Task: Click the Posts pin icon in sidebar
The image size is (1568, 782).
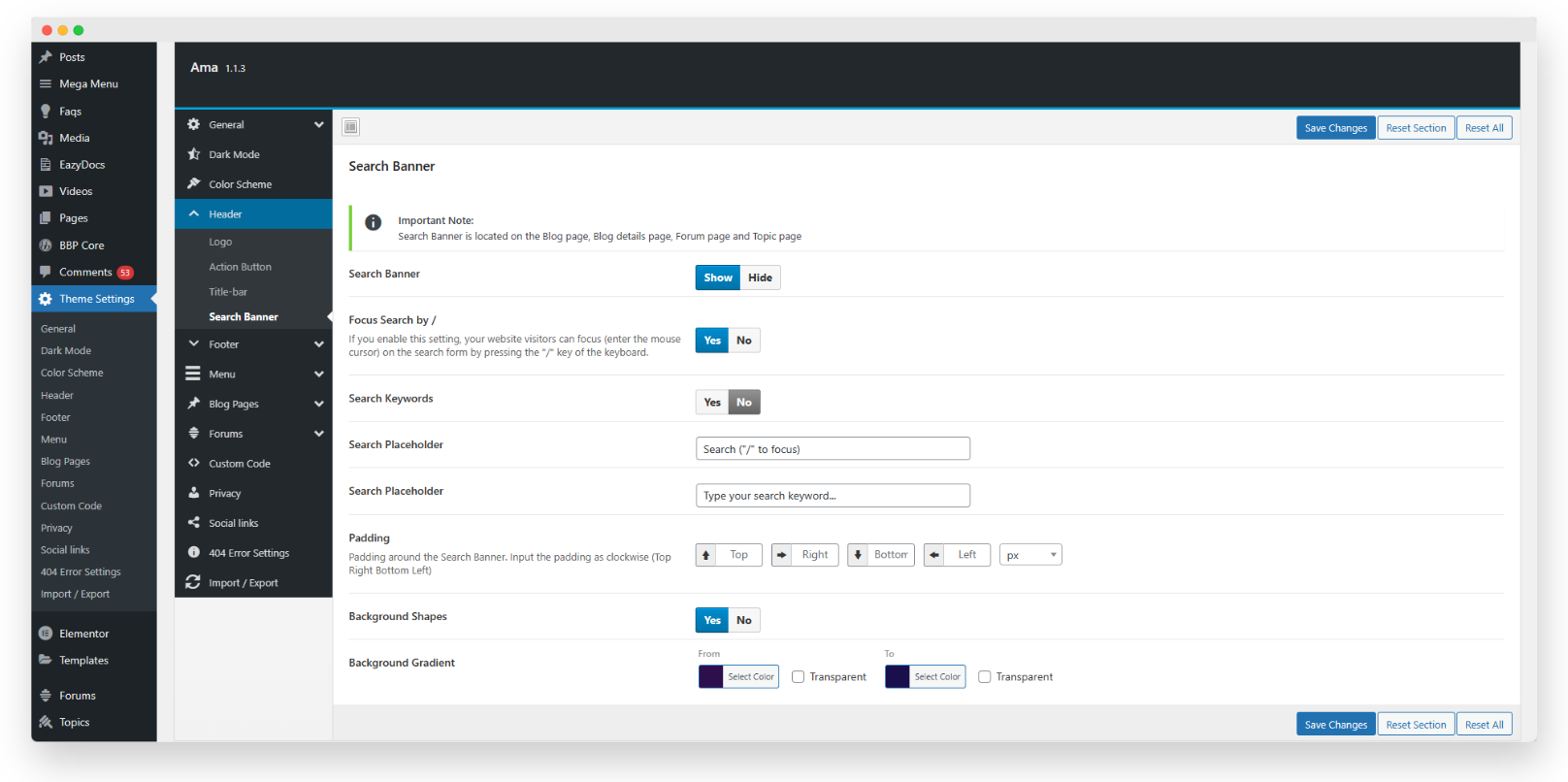Action: tap(46, 57)
